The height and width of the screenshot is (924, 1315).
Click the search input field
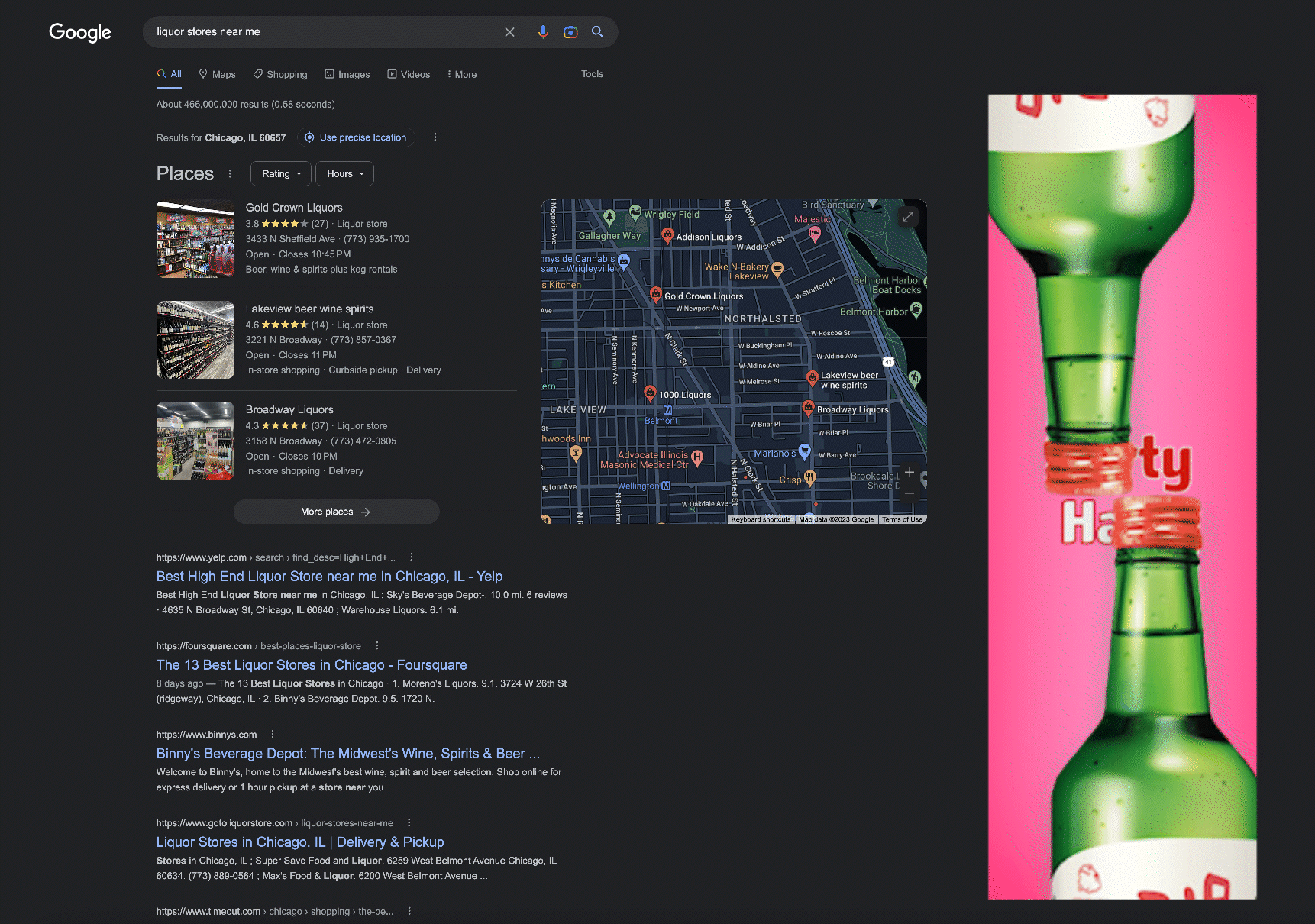pyautogui.click(x=325, y=32)
